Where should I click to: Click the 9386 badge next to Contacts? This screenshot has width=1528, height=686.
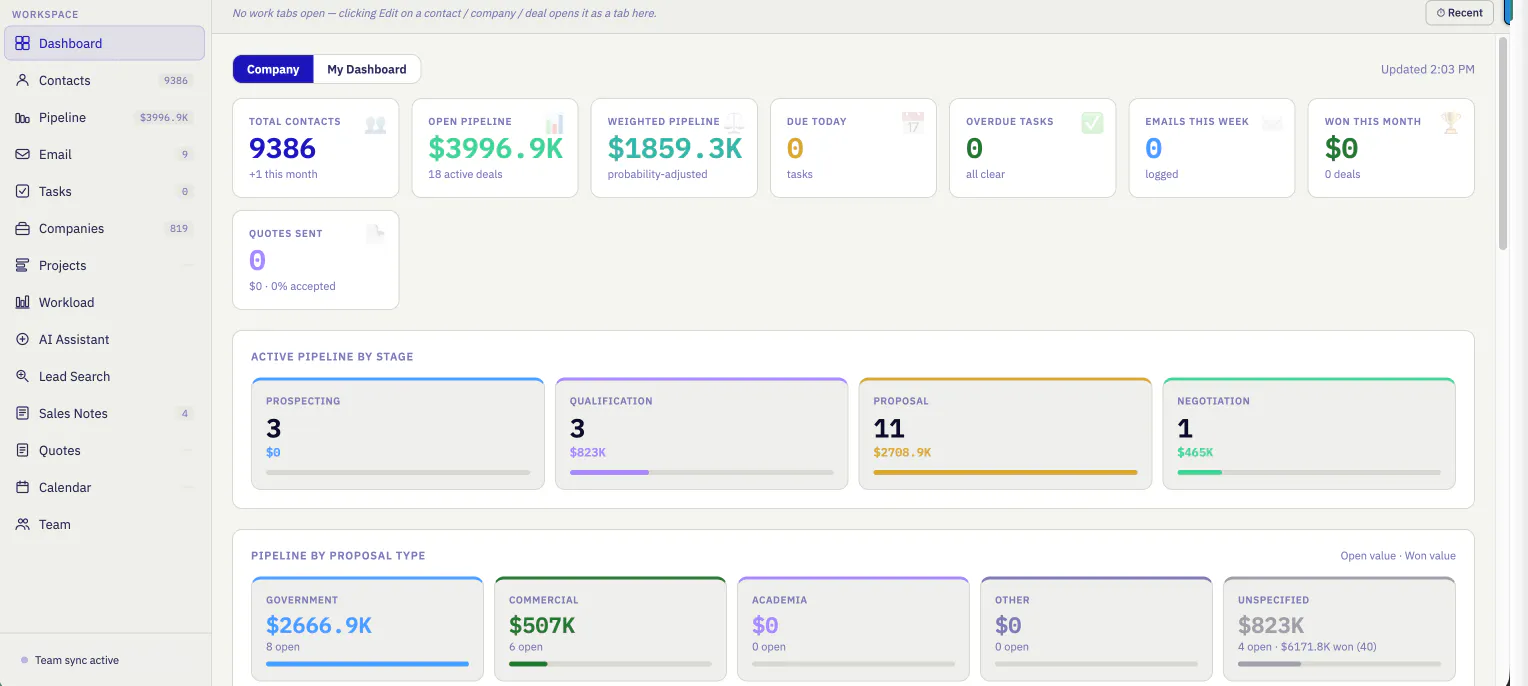click(176, 80)
